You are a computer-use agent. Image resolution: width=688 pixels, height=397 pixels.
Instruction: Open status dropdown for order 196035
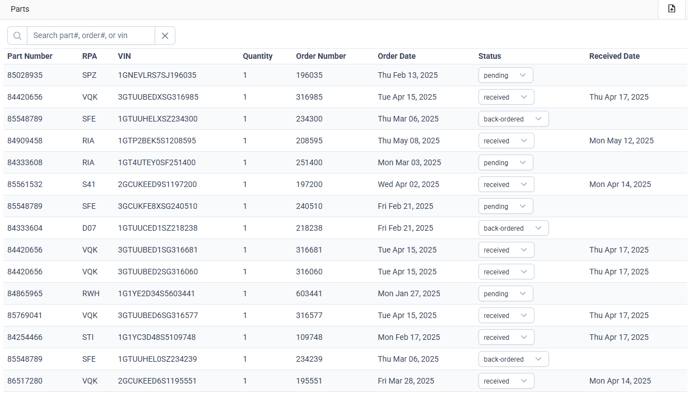coord(505,75)
